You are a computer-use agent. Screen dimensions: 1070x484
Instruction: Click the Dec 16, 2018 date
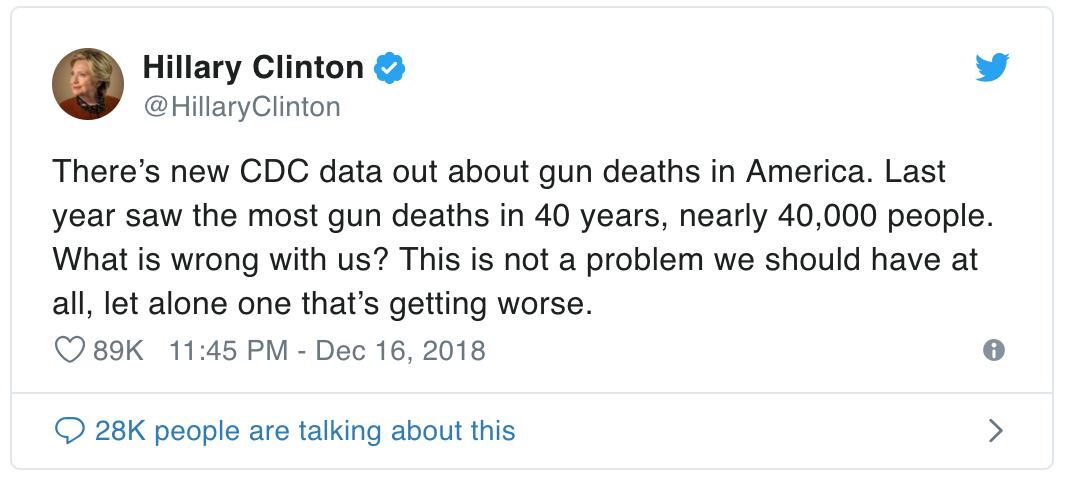pos(400,350)
